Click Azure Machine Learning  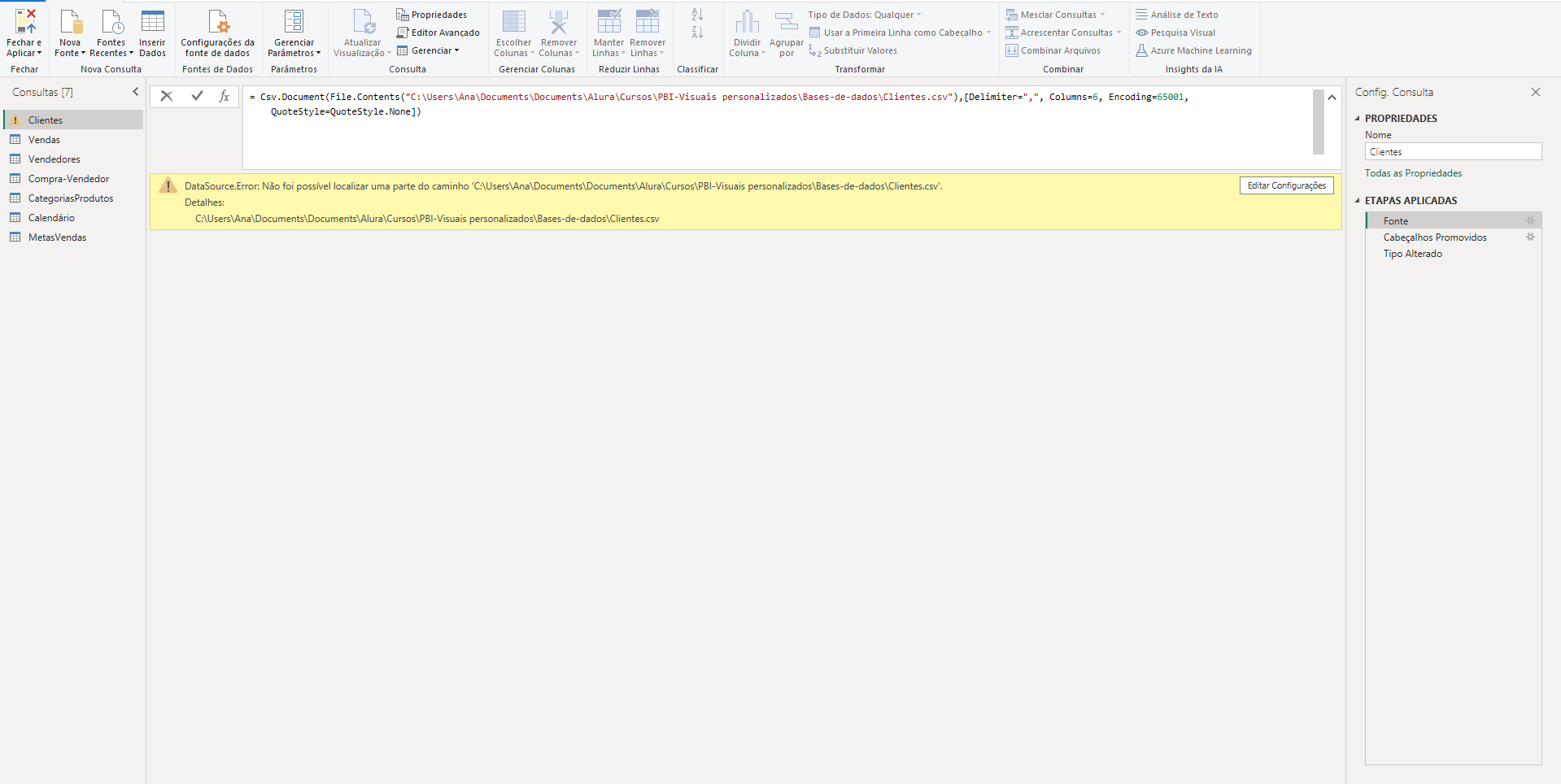[x=1193, y=50]
